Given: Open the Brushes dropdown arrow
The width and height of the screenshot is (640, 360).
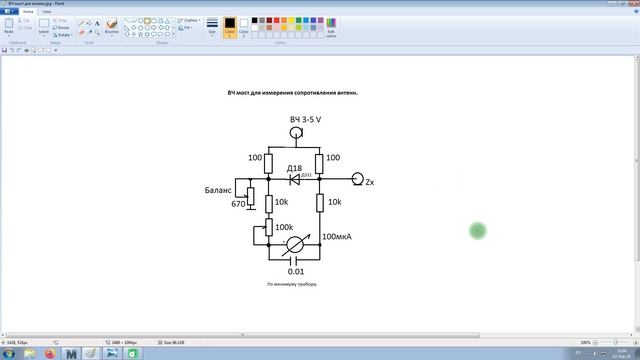Looking at the screenshot, I should tap(111, 36).
